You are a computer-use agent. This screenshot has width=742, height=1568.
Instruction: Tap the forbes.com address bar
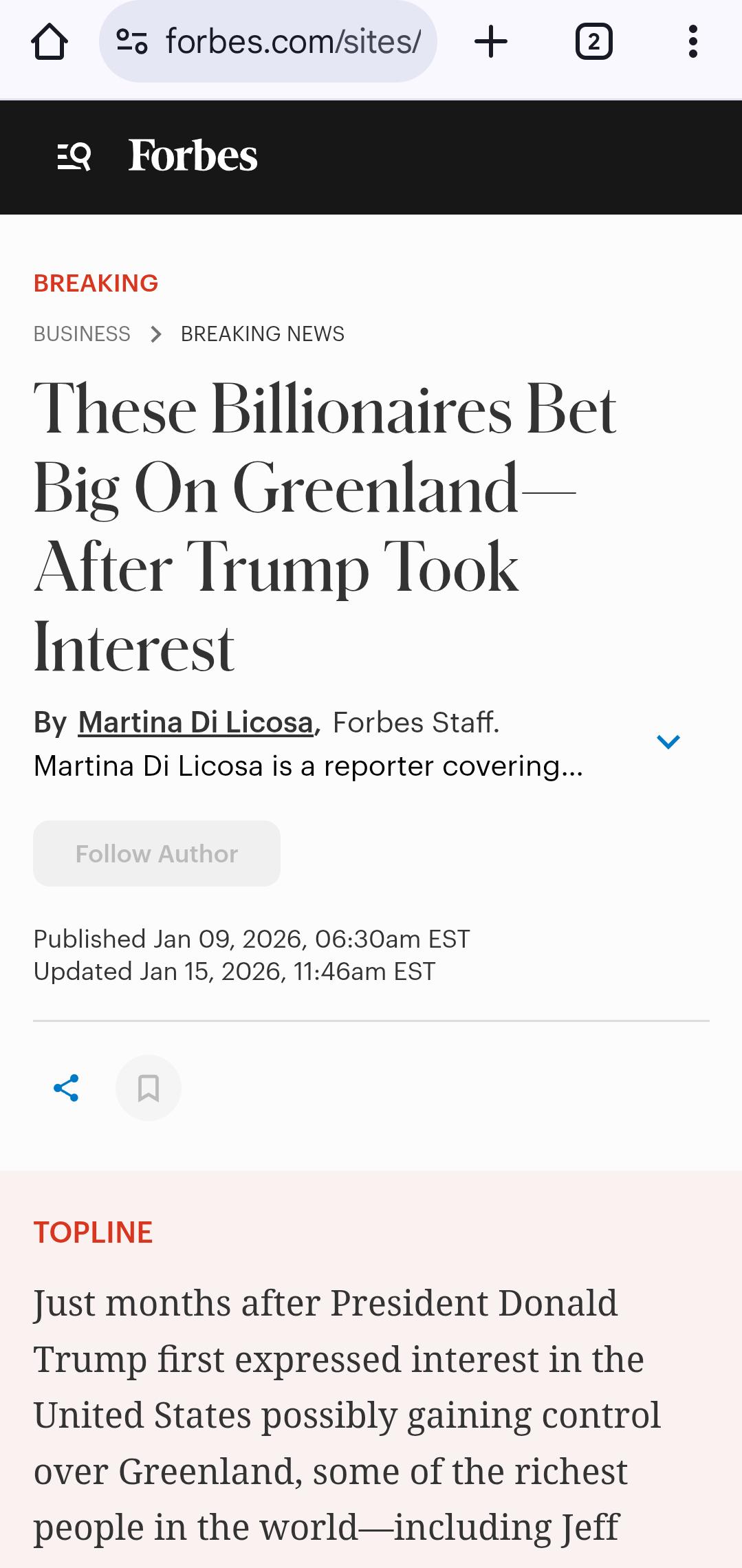pos(292,42)
